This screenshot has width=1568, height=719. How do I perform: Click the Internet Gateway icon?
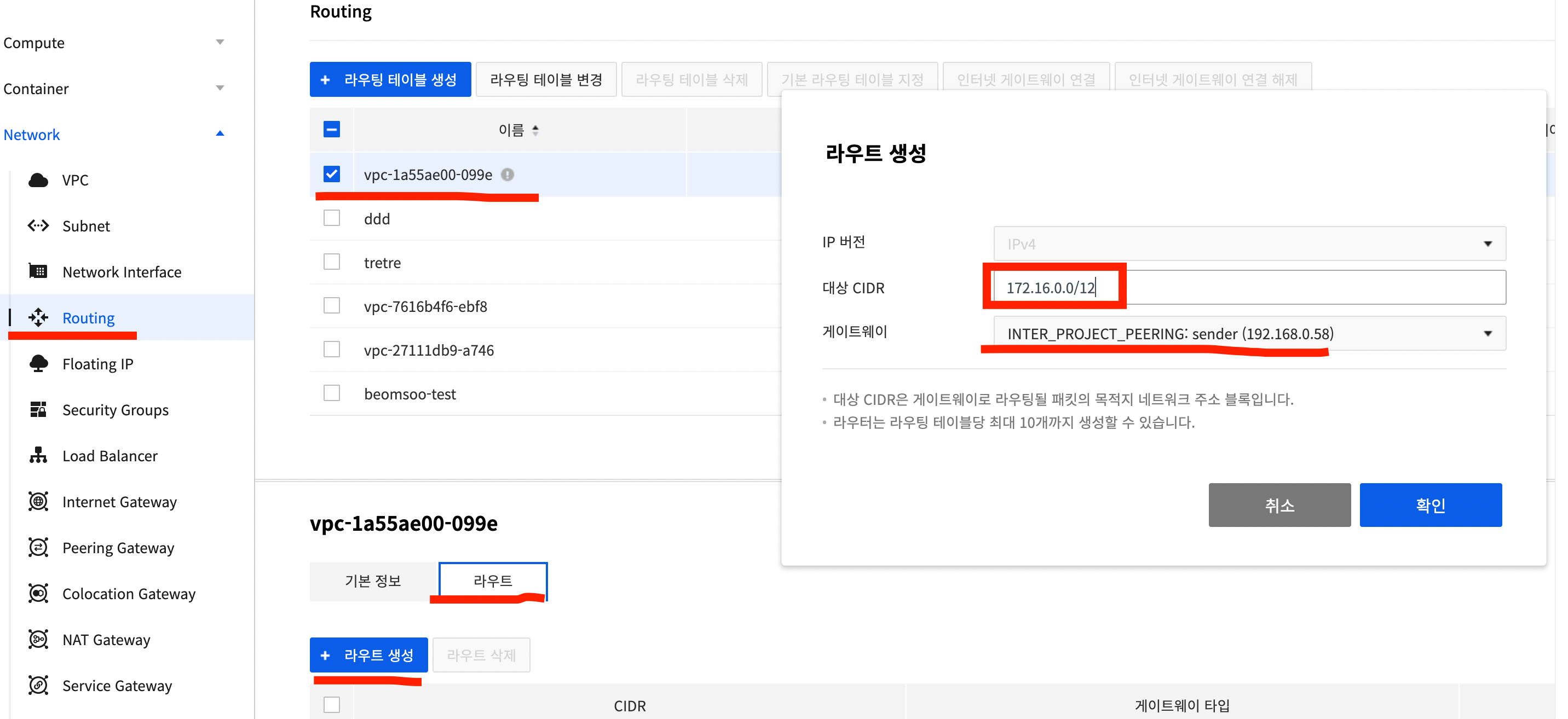click(x=38, y=501)
